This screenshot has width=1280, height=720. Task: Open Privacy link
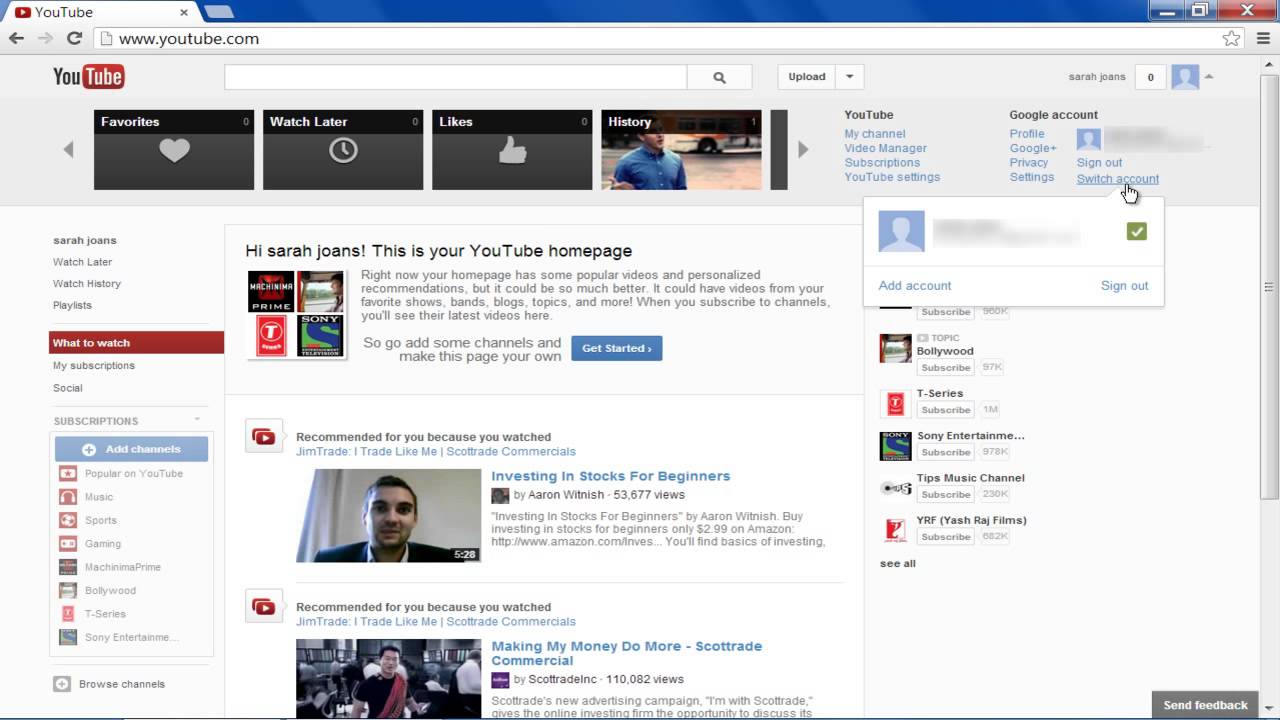(x=1029, y=163)
